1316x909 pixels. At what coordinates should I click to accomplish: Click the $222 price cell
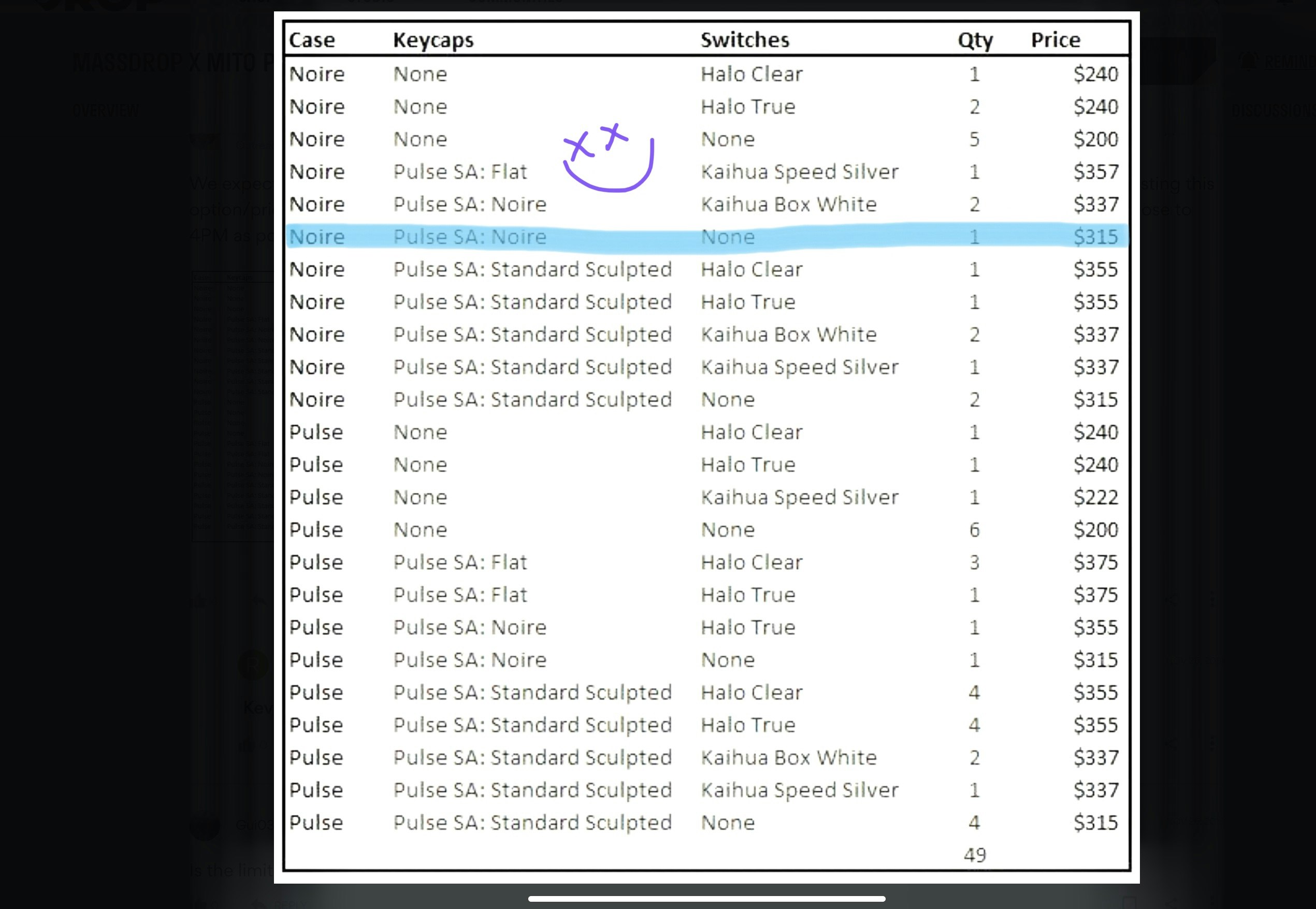(x=1095, y=497)
